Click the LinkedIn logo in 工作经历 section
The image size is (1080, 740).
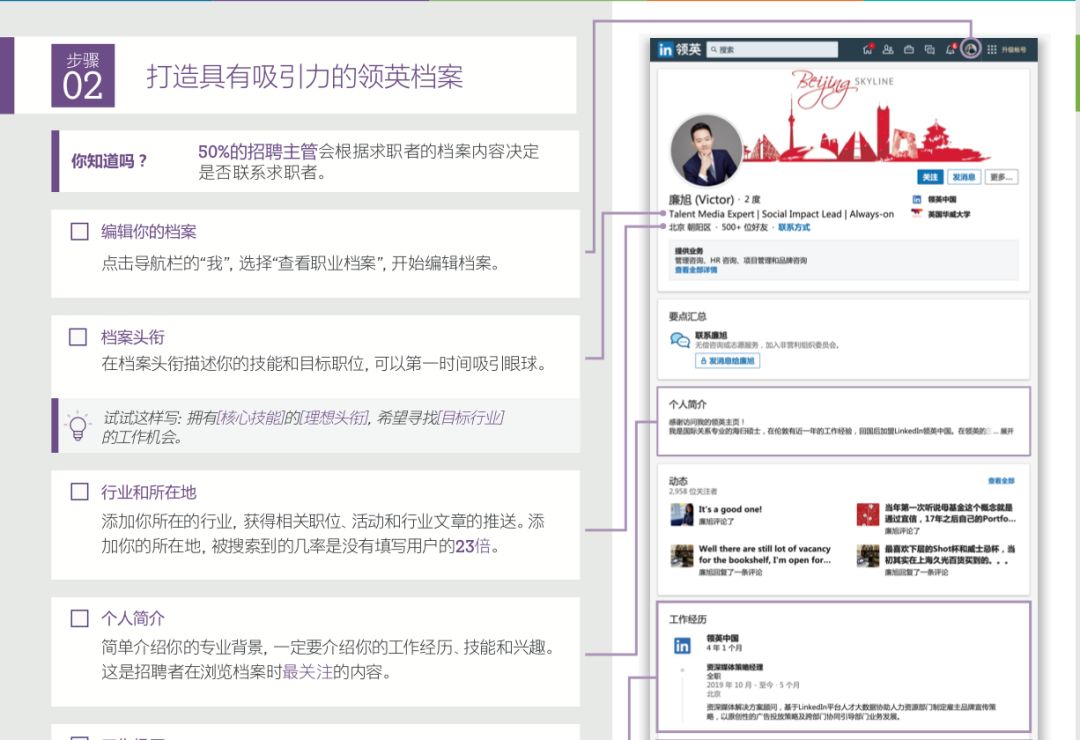coord(682,646)
